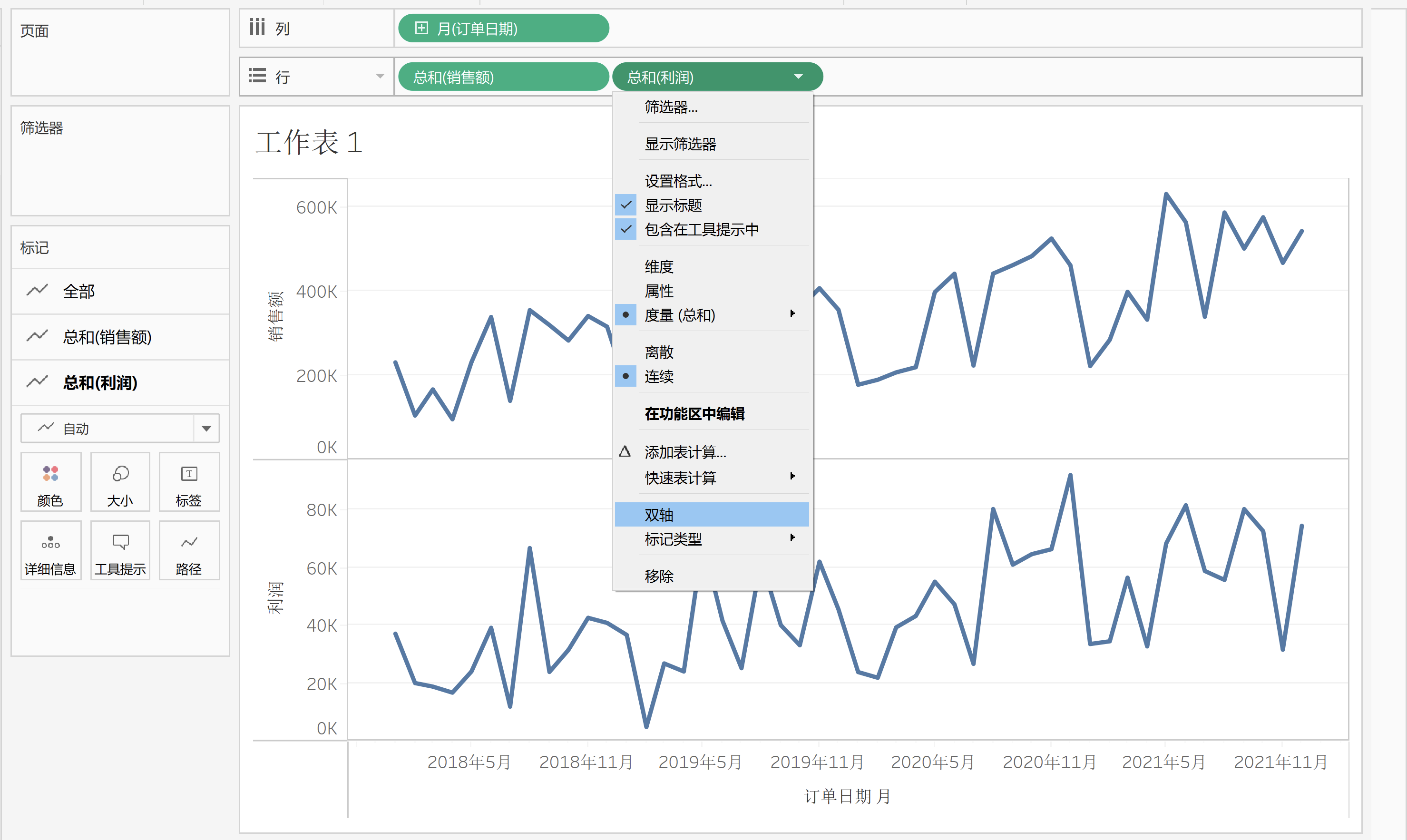Select 总和(利润) in Marks card
Image resolution: width=1407 pixels, height=840 pixels.
(x=120, y=382)
